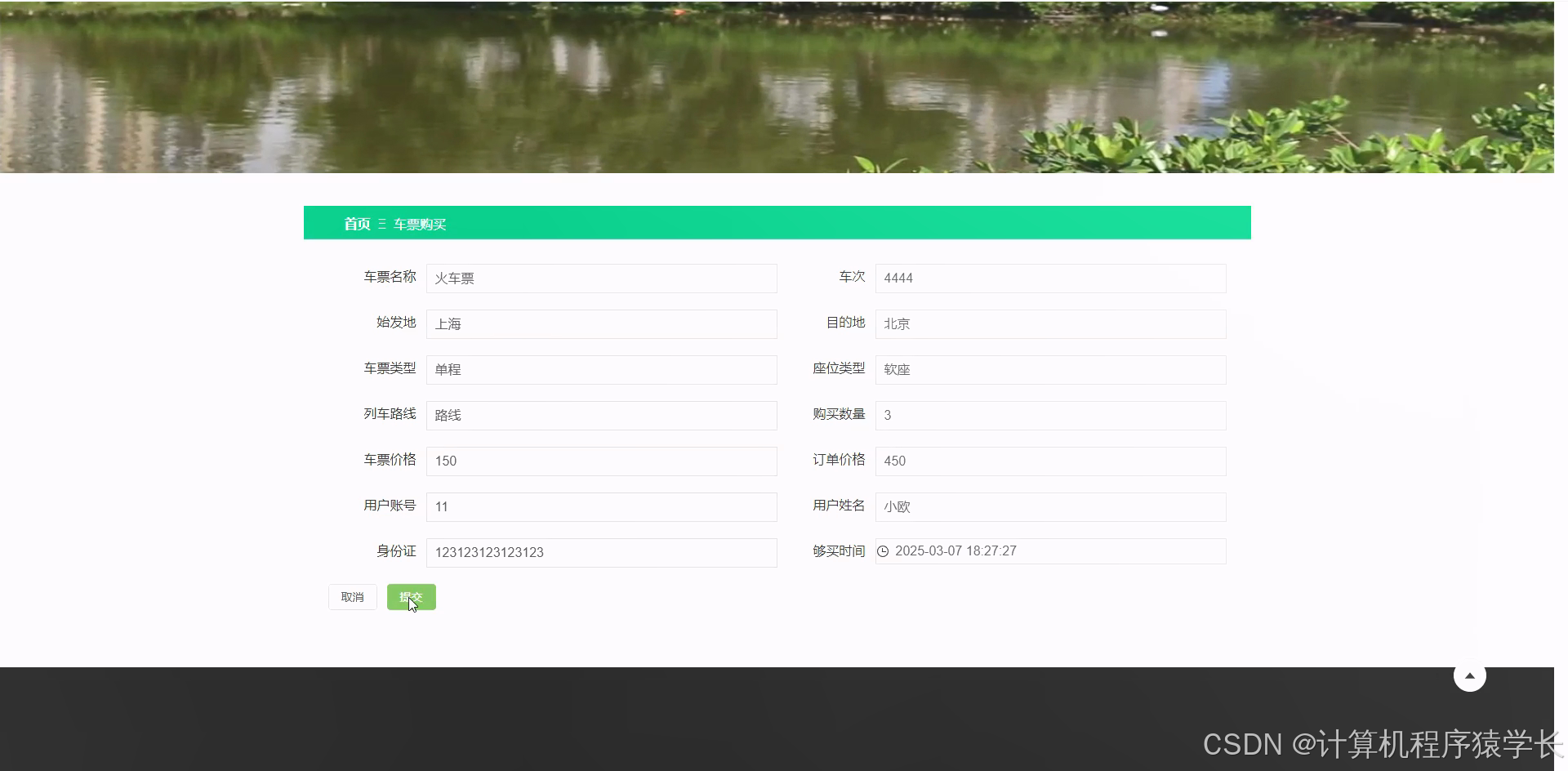Select the 始发地 field with 上海
1568x771 pixels.
coord(601,324)
